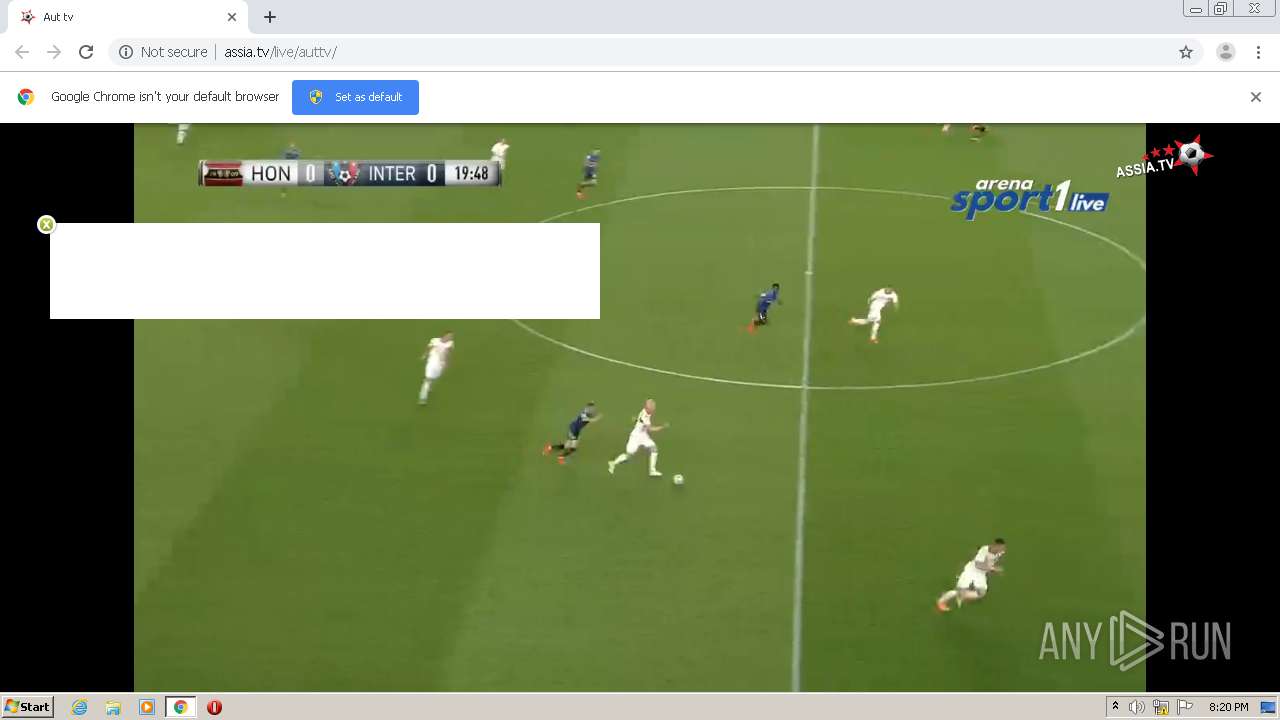Click the soccer video player area
This screenshot has width=1280, height=720.
[x=640, y=407]
